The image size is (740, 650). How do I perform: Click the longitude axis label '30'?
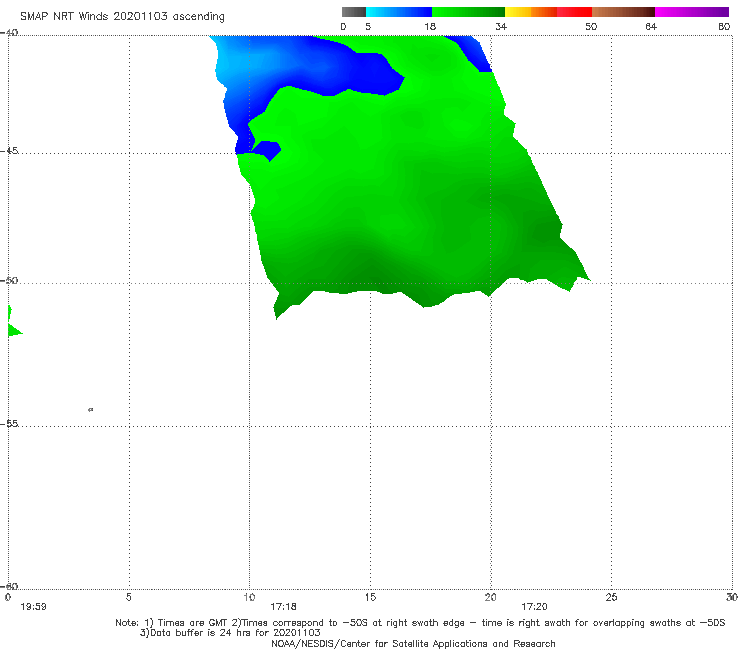[x=732, y=597]
